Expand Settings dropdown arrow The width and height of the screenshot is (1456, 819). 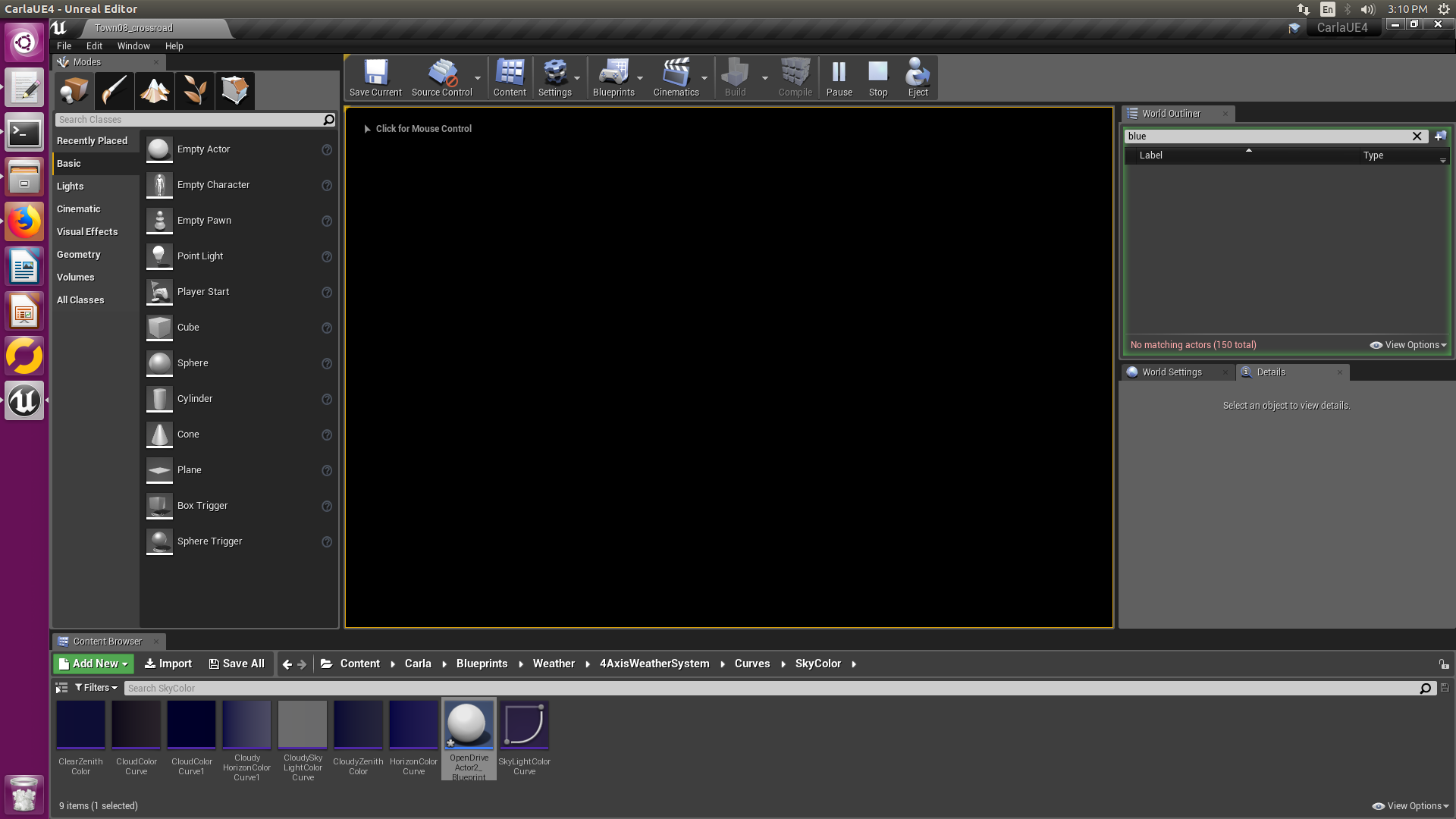tap(577, 78)
